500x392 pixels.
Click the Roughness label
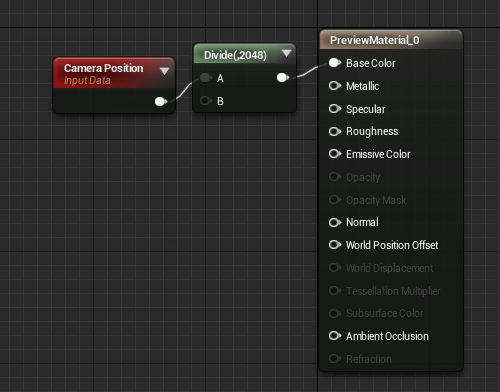[372, 131]
